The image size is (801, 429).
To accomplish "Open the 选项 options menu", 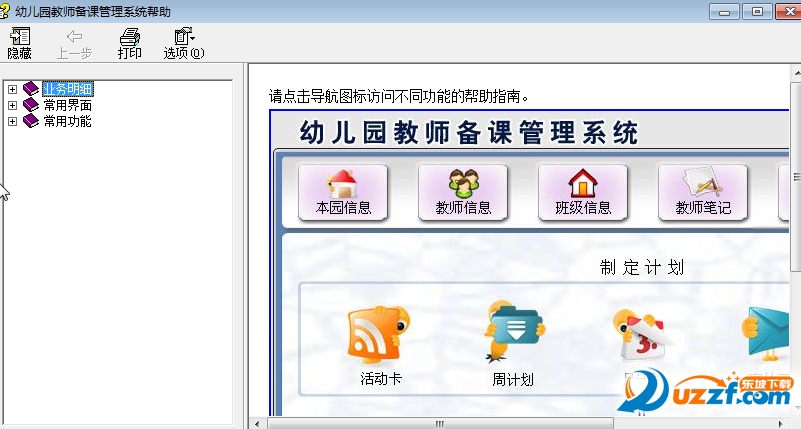I will click(x=184, y=44).
